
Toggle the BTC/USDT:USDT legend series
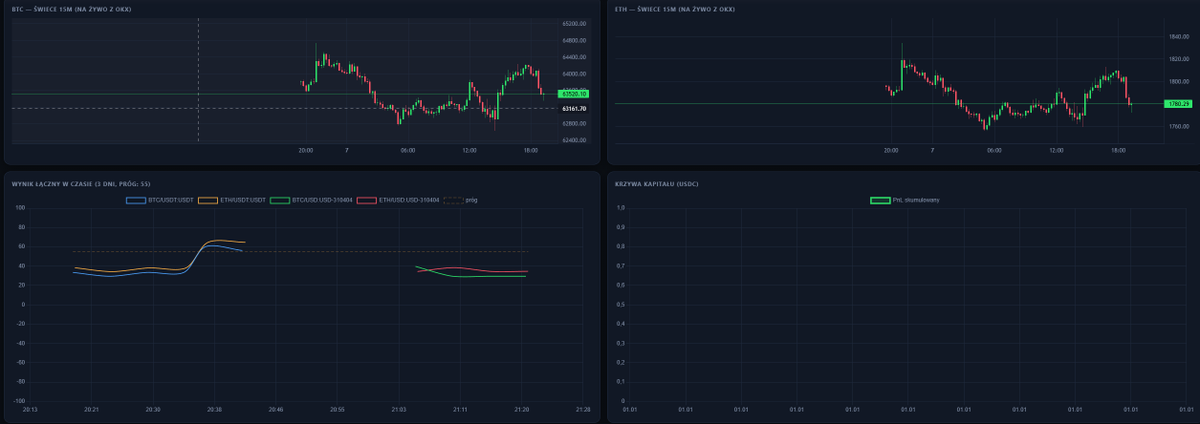coord(159,200)
